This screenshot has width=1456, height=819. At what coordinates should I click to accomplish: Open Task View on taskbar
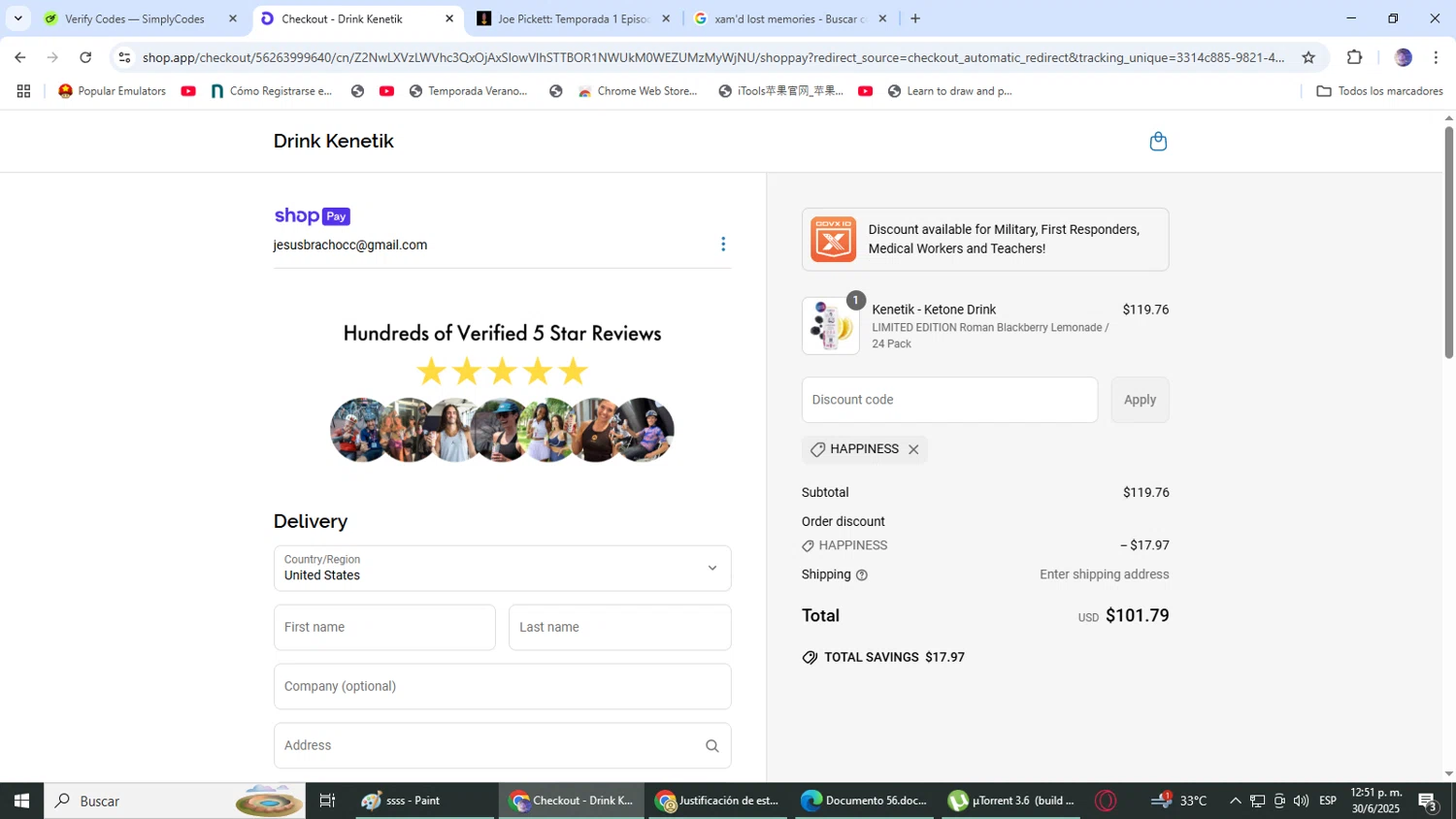(x=327, y=801)
